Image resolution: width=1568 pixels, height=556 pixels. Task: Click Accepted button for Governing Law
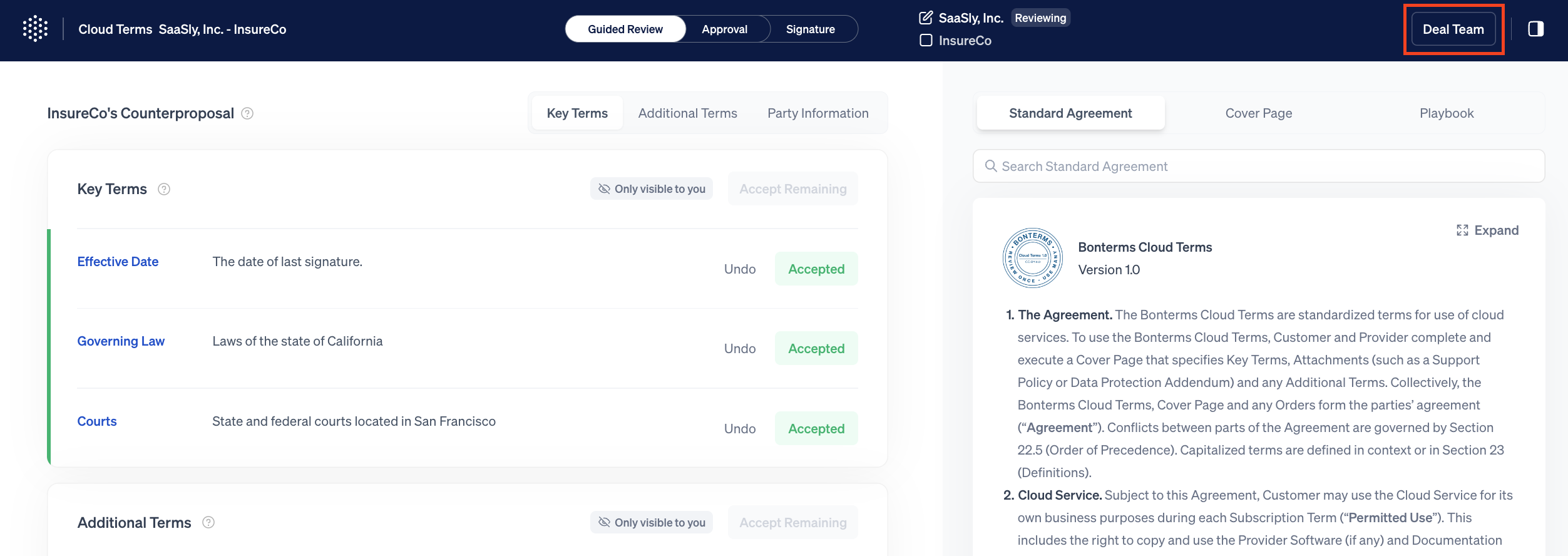pyautogui.click(x=816, y=348)
